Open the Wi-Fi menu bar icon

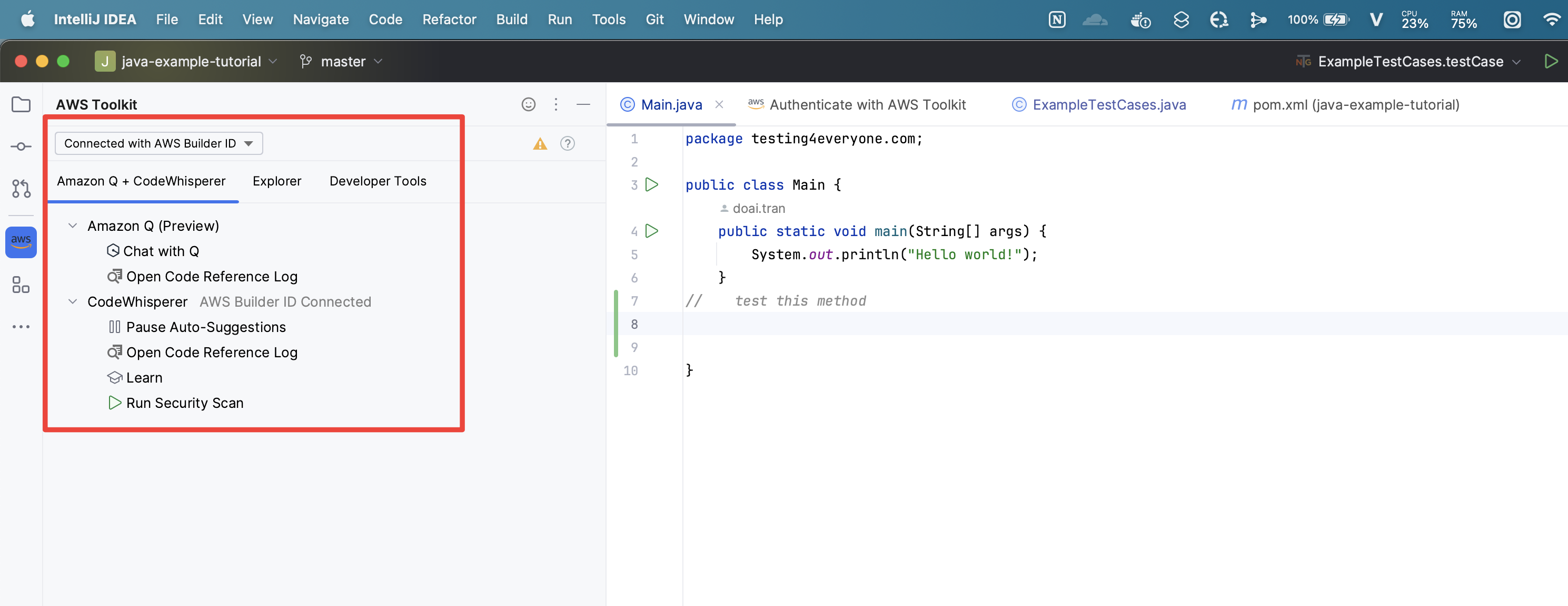pyautogui.click(x=1552, y=19)
